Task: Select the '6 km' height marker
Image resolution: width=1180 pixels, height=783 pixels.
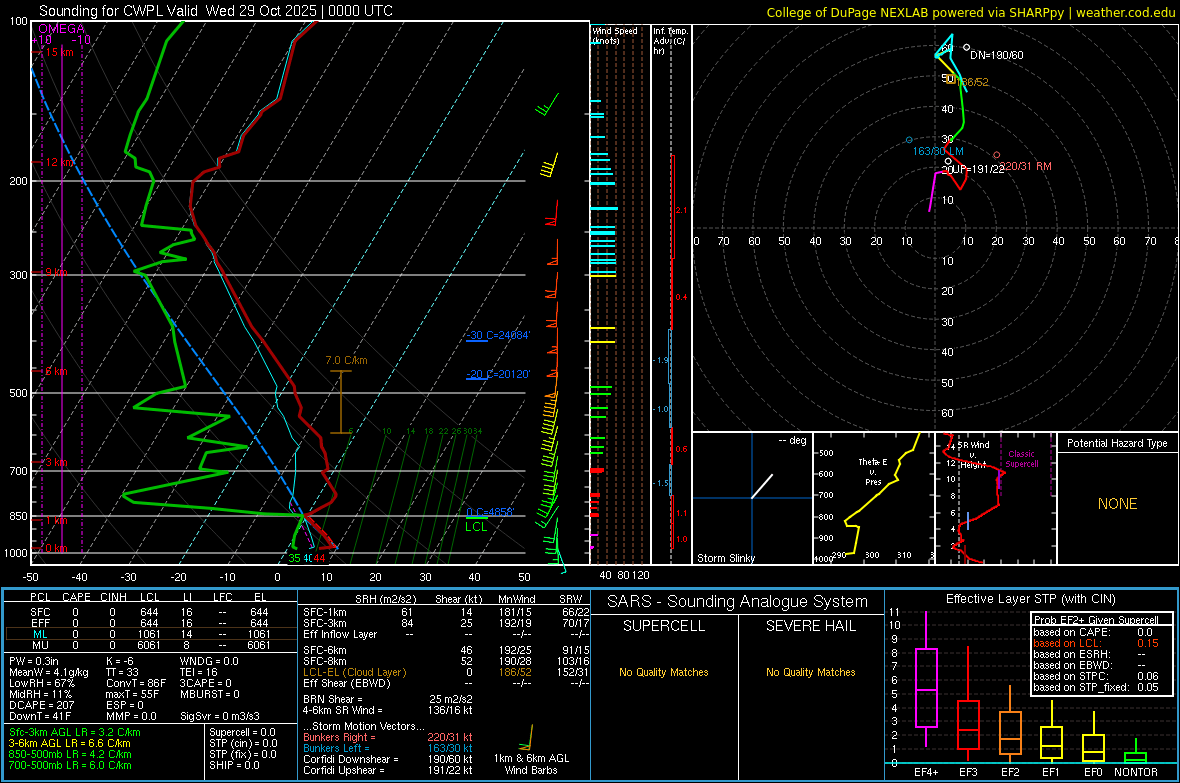Action: [x=57, y=371]
